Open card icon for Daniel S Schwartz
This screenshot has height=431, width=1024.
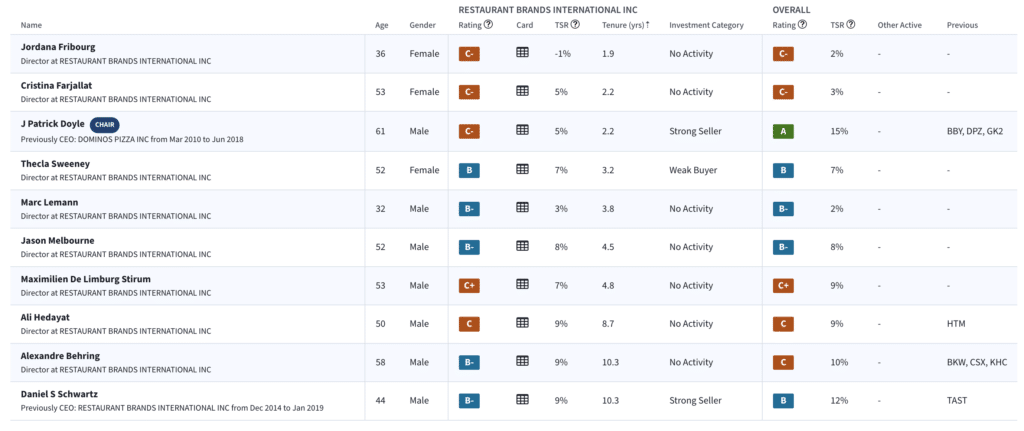pos(522,400)
